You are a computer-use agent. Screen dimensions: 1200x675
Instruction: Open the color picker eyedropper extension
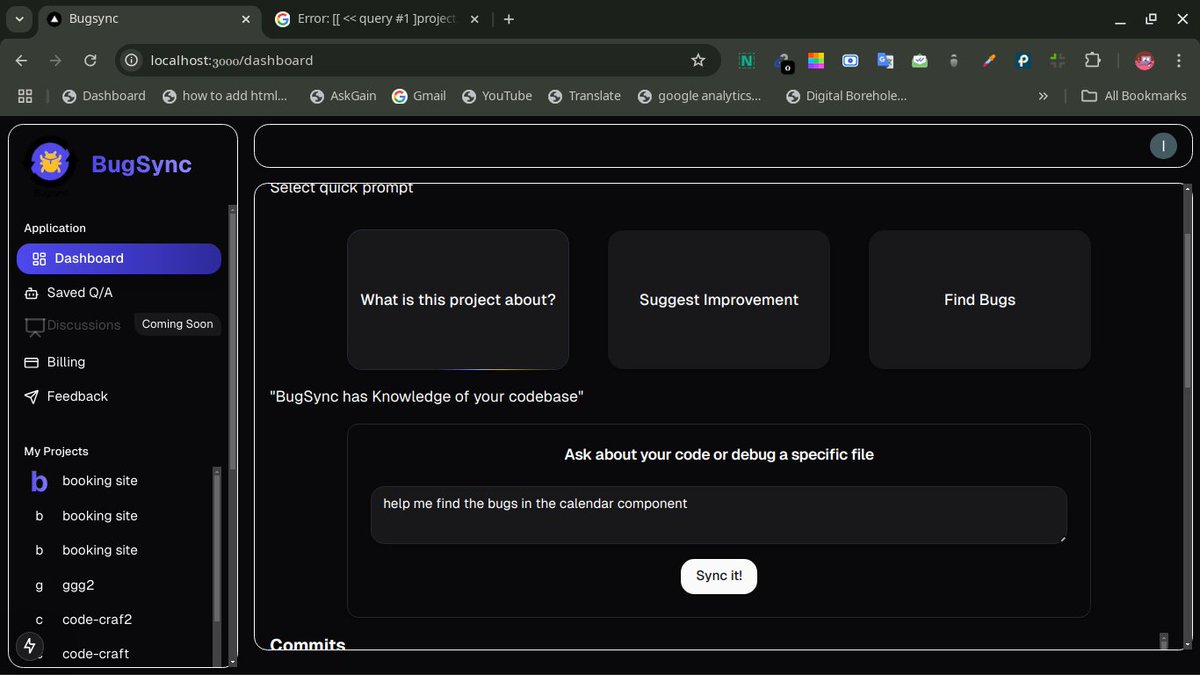[x=989, y=60]
